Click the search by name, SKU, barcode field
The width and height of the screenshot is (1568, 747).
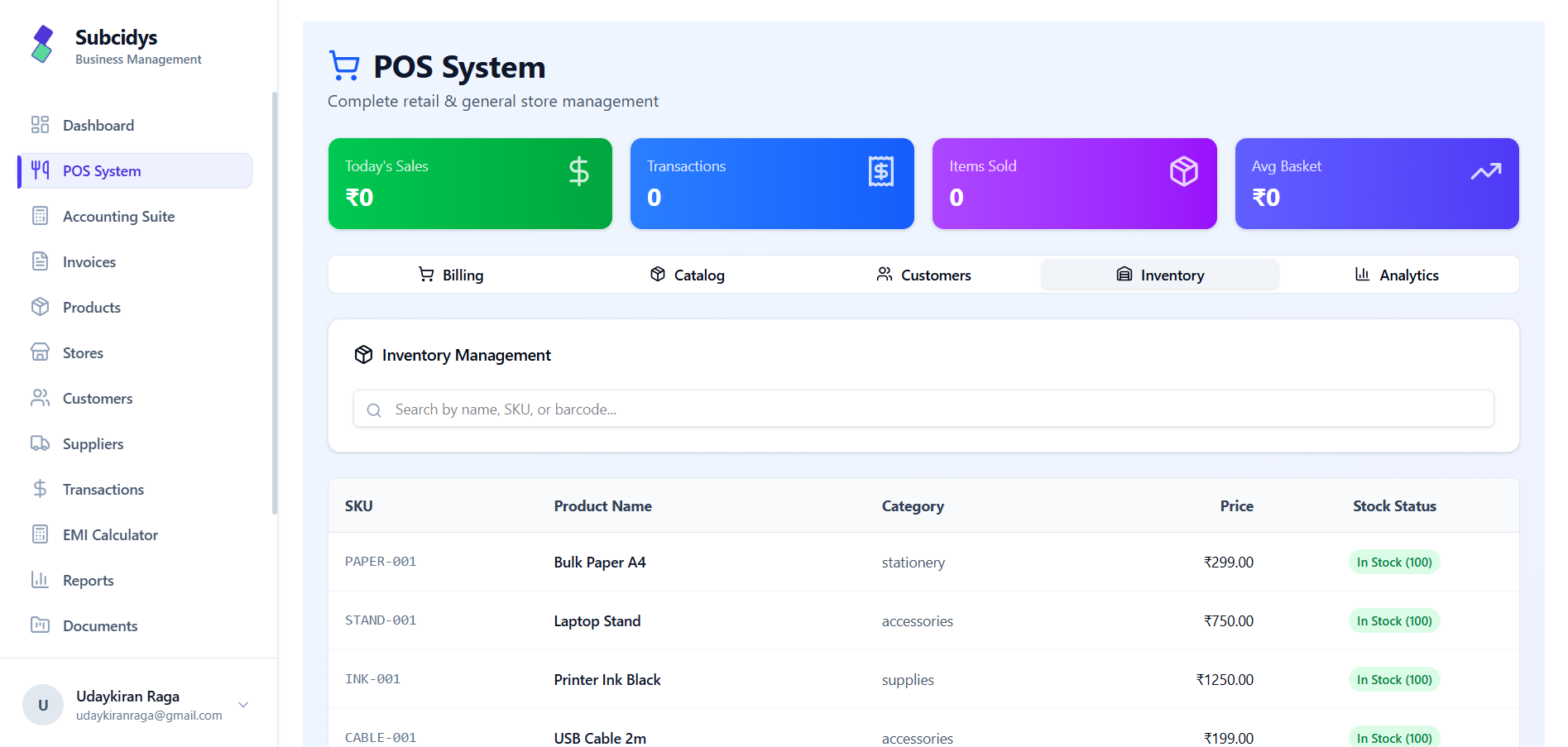923,409
